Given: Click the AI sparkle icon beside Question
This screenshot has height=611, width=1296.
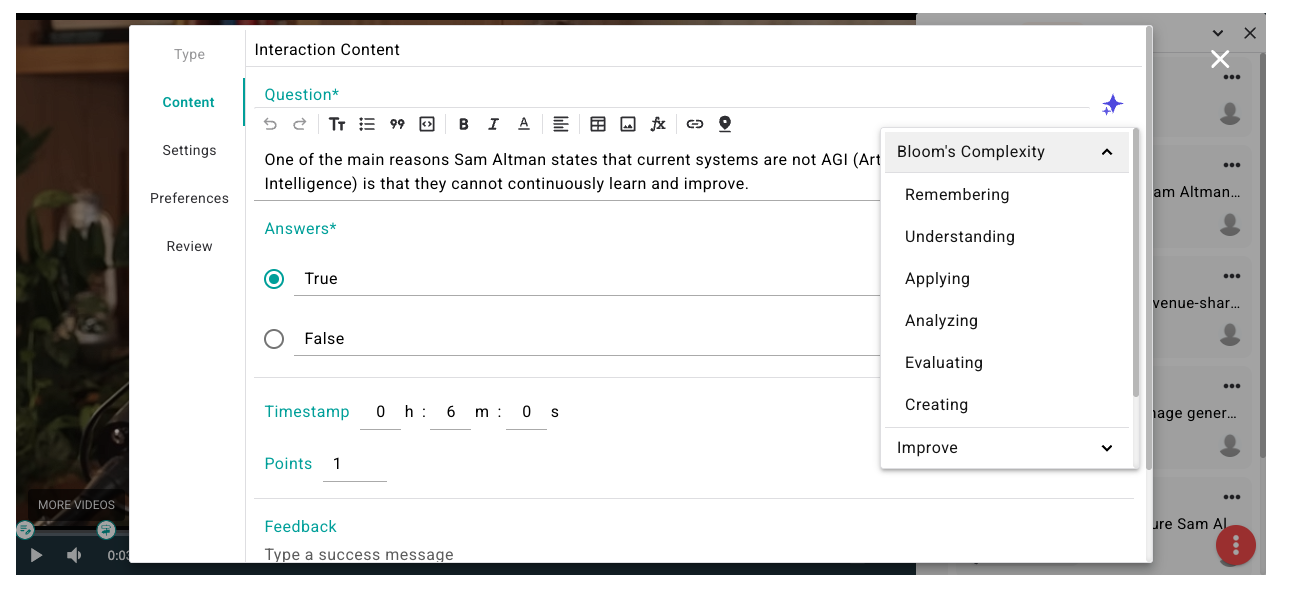Looking at the screenshot, I should [1112, 105].
